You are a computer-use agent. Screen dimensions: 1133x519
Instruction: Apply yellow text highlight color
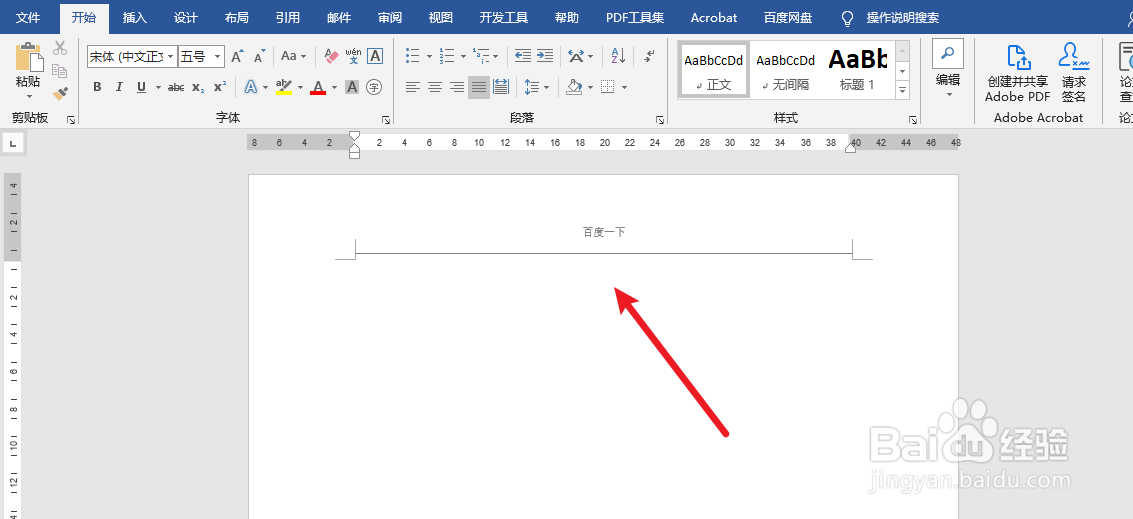pyautogui.click(x=284, y=87)
